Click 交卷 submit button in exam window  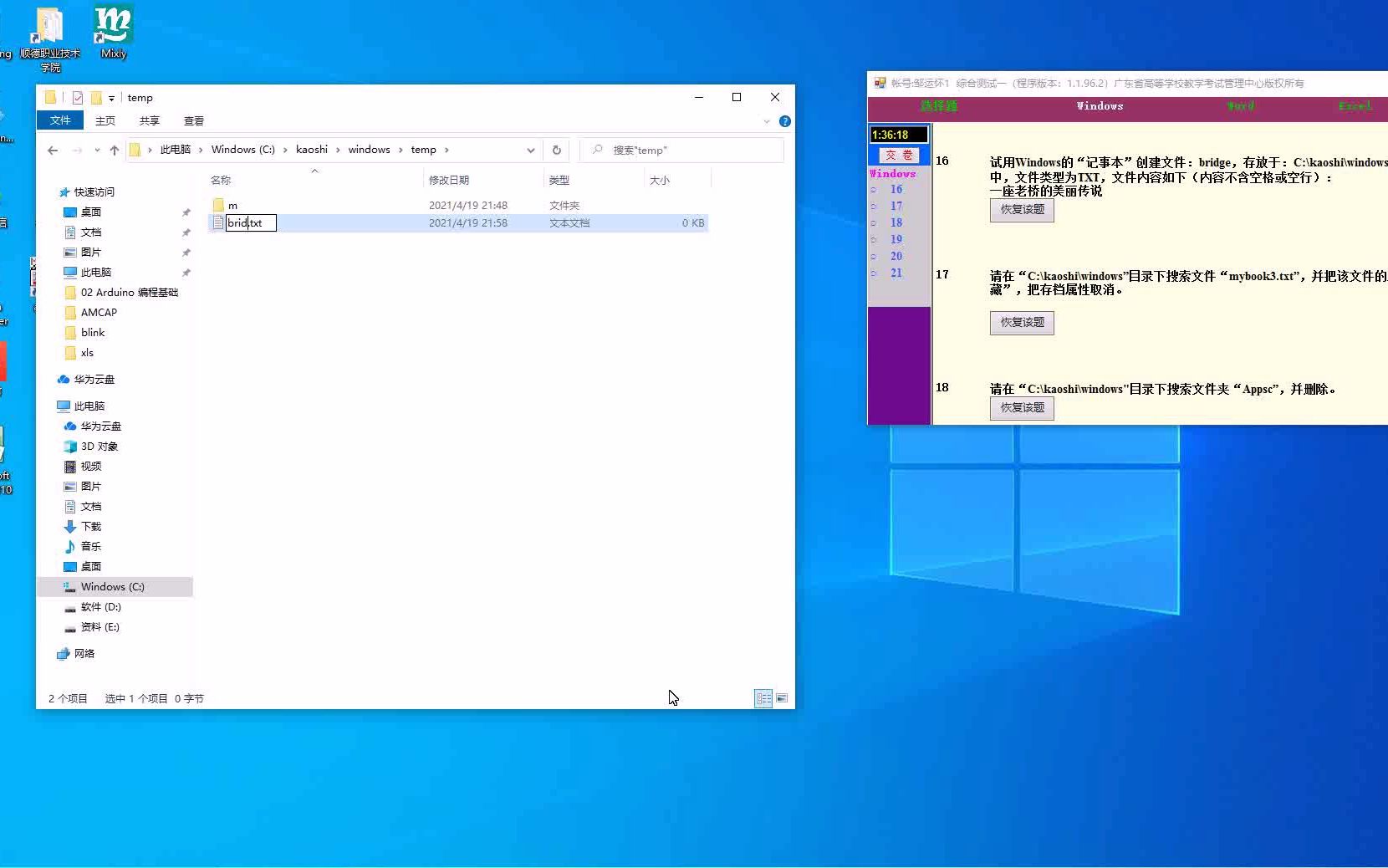pos(900,156)
